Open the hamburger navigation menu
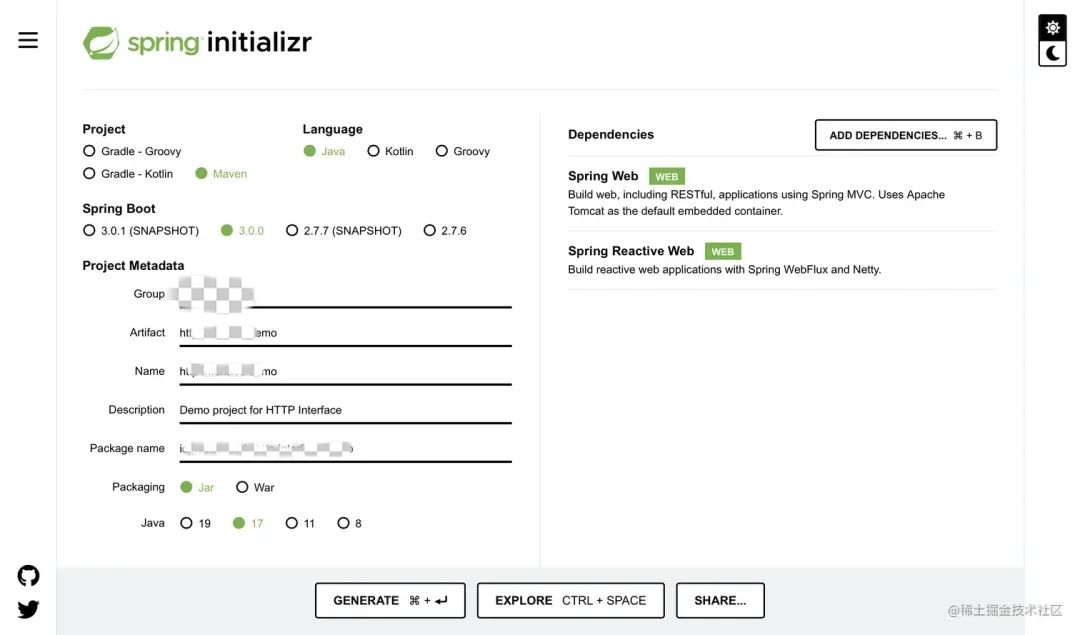Screen dimensions: 1080x635 (x=27, y=40)
